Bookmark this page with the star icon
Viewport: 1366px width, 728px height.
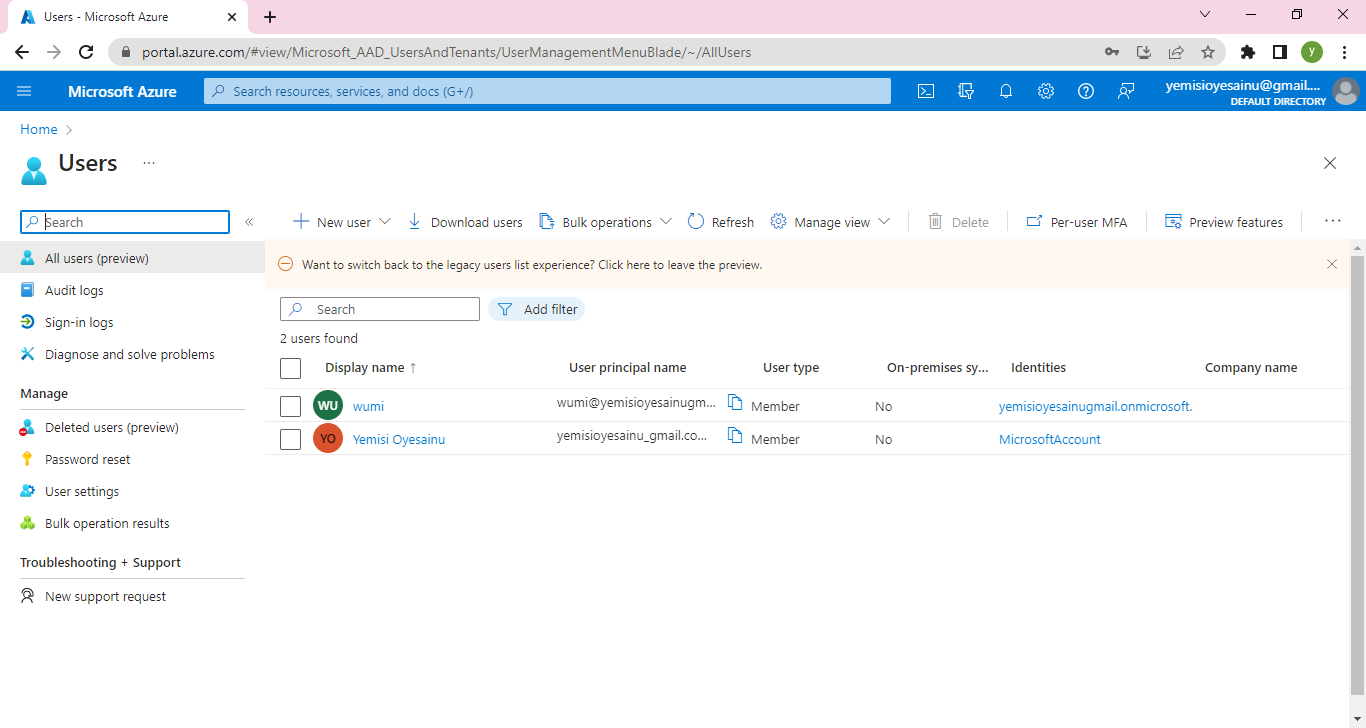(x=1208, y=52)
